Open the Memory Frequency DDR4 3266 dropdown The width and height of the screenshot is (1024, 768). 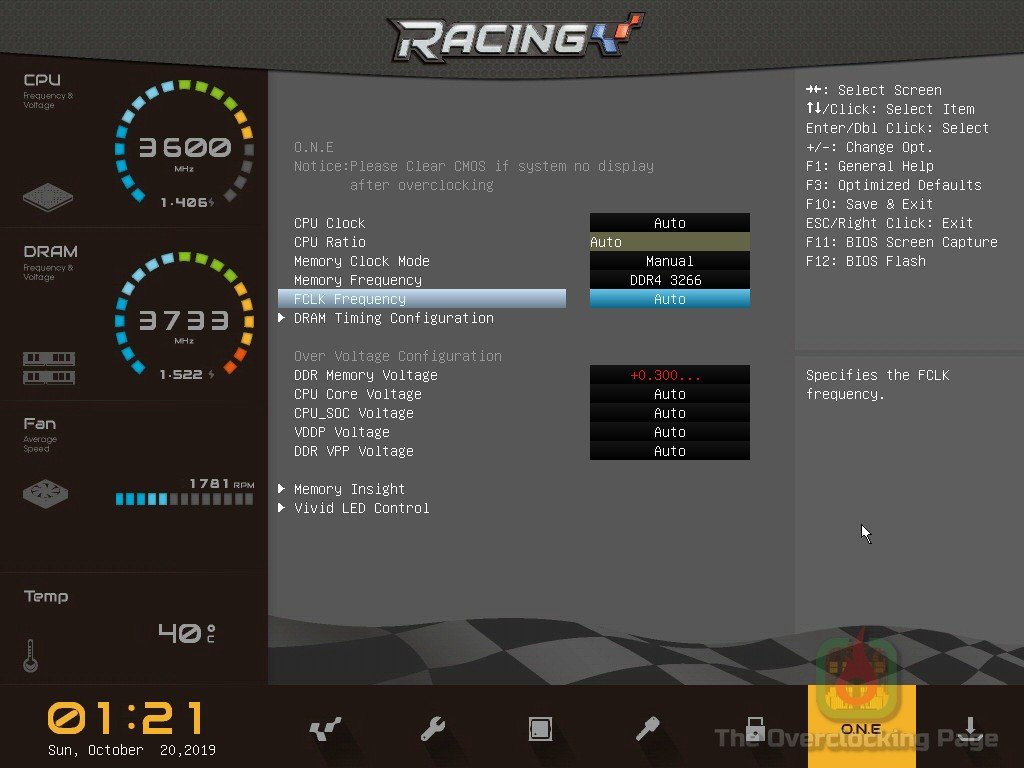click(x=669, y=280)
